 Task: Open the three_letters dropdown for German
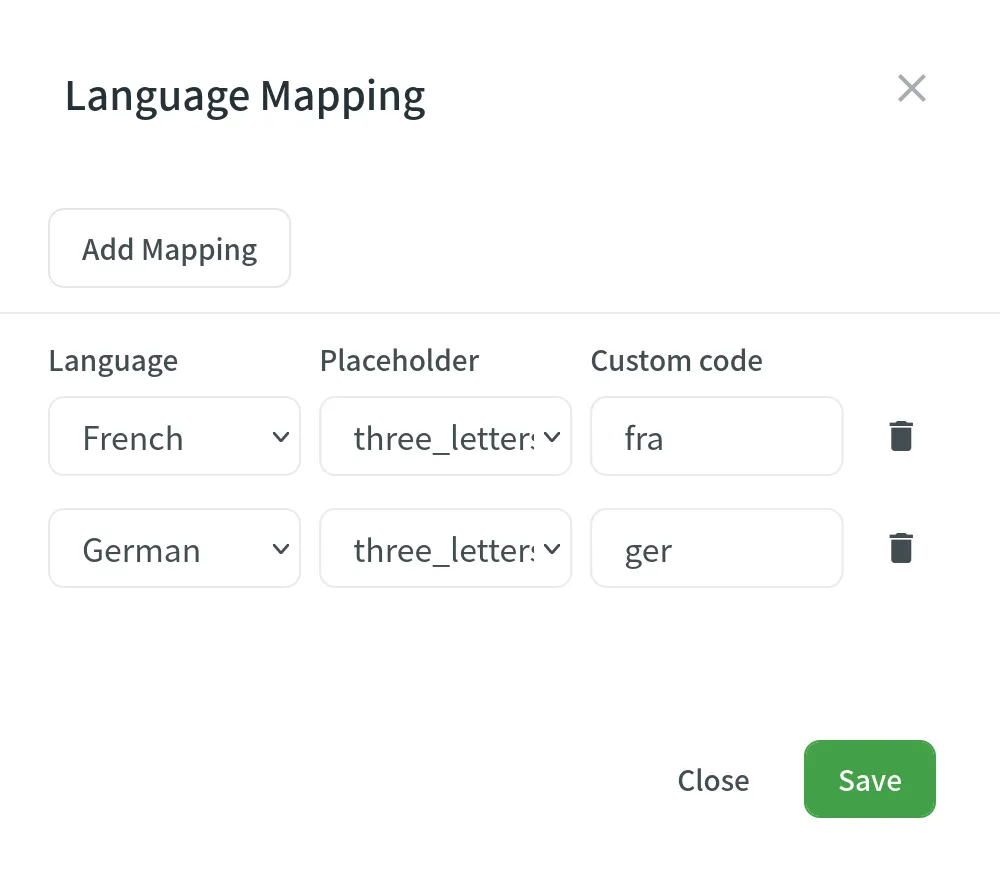(x=445, y=548)
